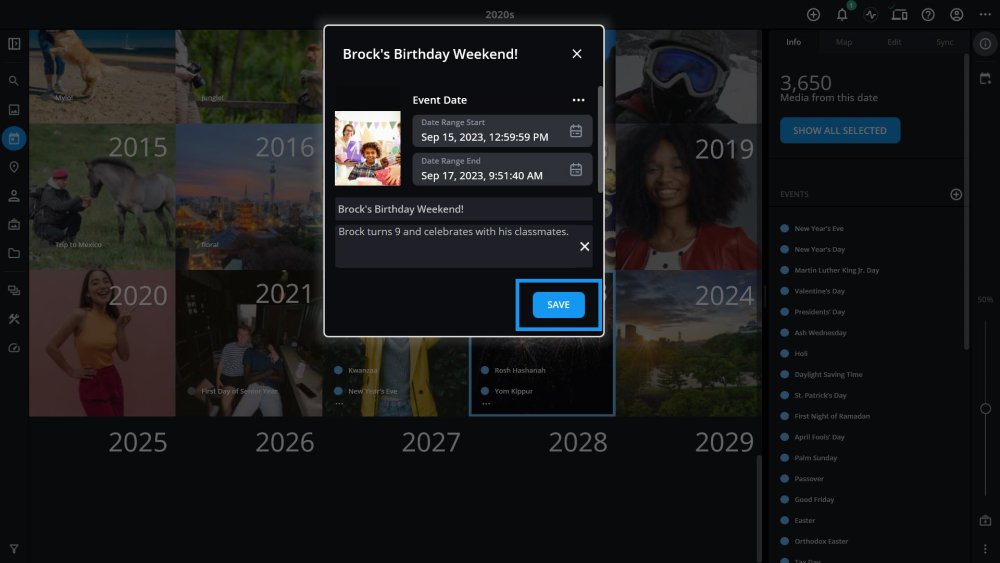Open the map location pin icon

(14, 167)
